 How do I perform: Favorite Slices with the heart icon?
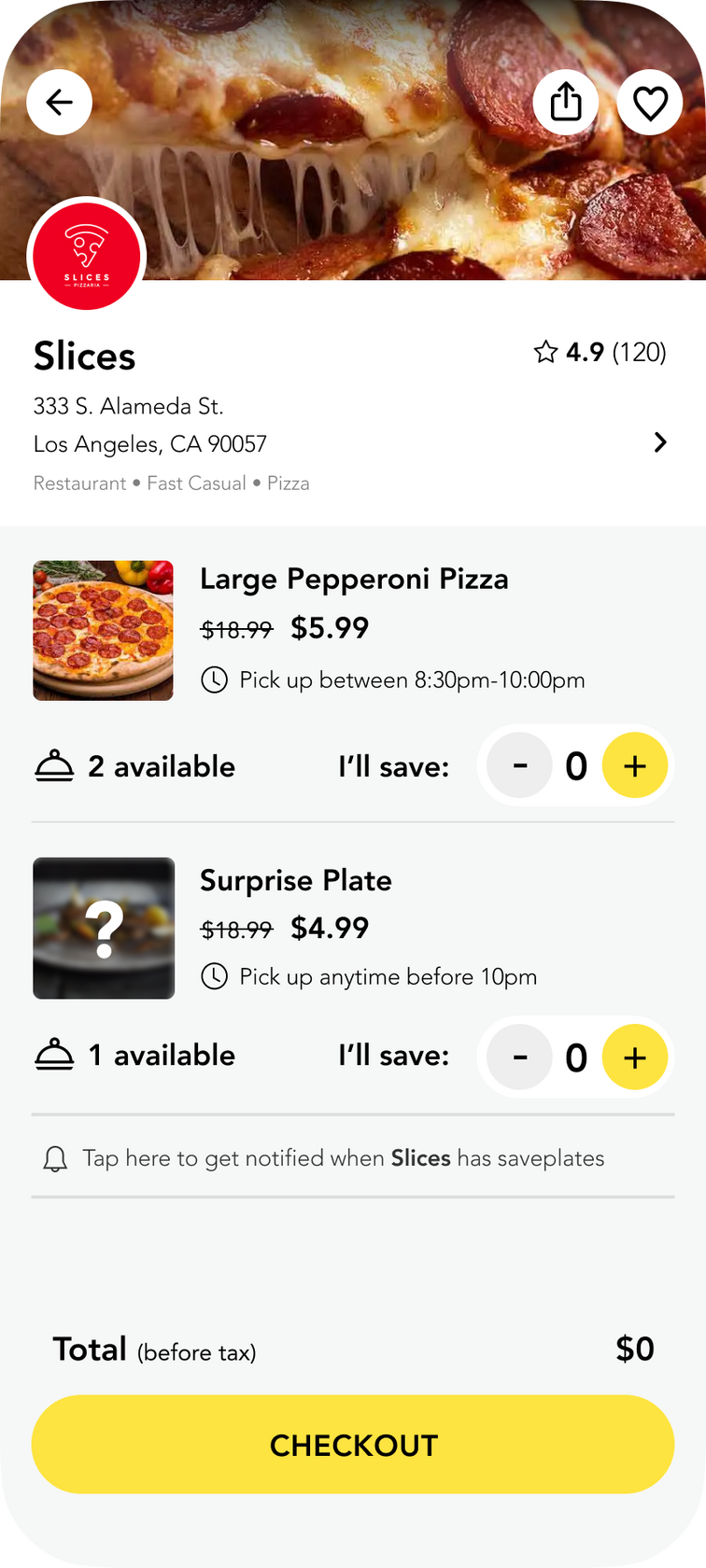[x=650, y=102]
